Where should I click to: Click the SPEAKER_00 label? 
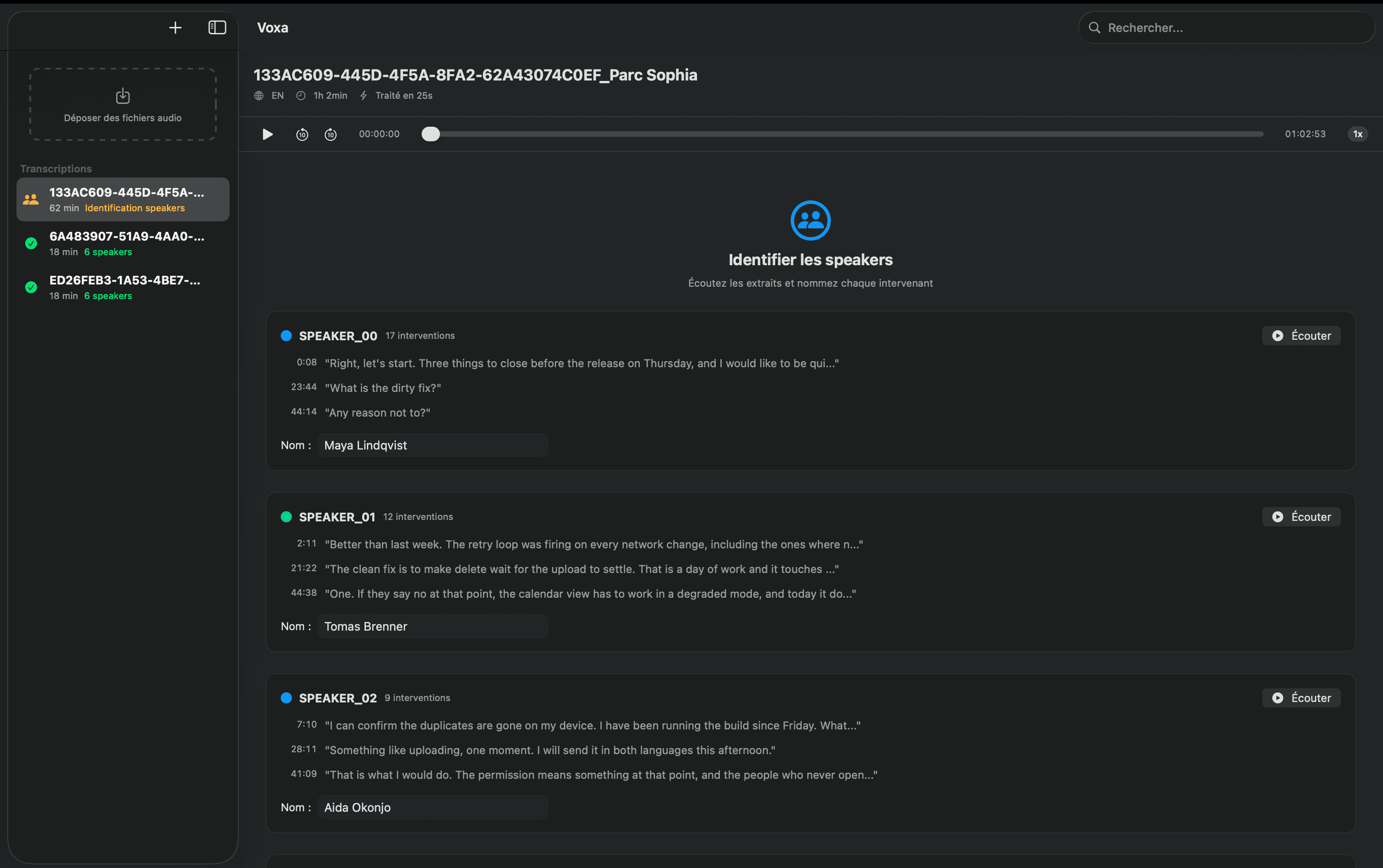point(338,336)
